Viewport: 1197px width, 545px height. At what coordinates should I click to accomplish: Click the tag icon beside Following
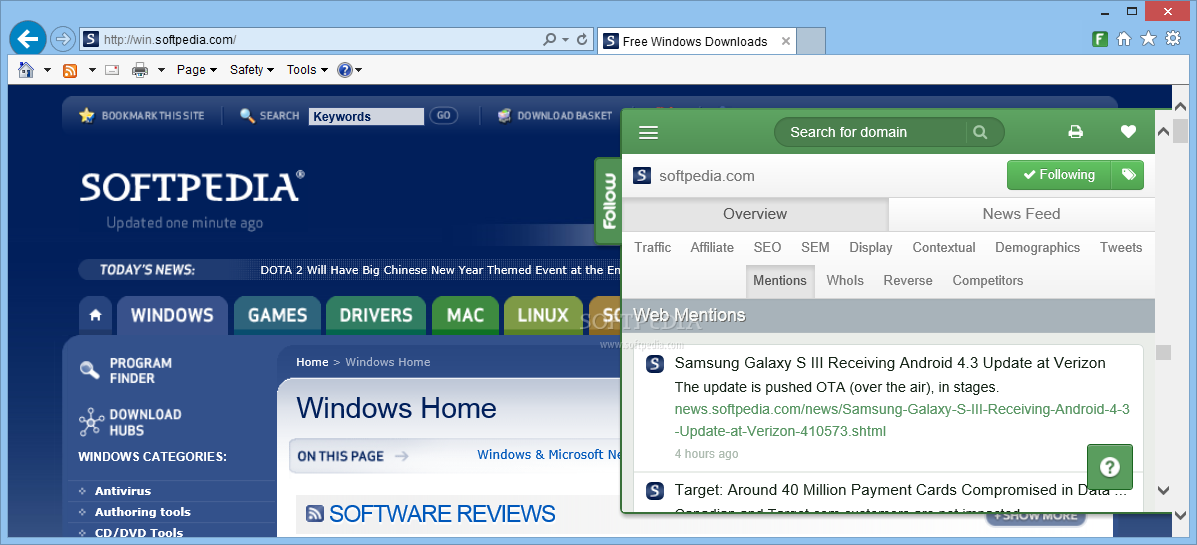[1128, 175]
